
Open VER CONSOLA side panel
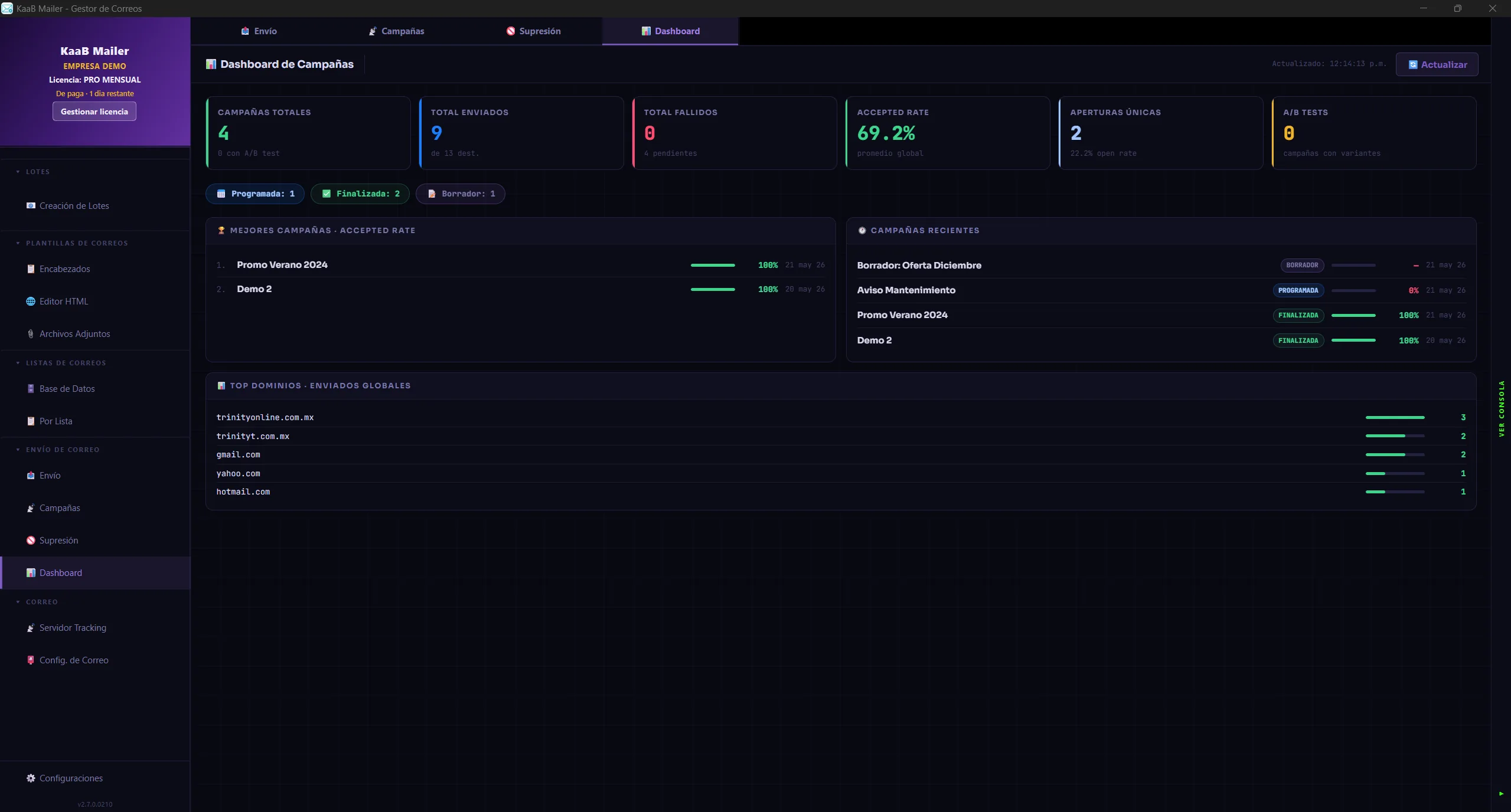tap(1502, 409)
